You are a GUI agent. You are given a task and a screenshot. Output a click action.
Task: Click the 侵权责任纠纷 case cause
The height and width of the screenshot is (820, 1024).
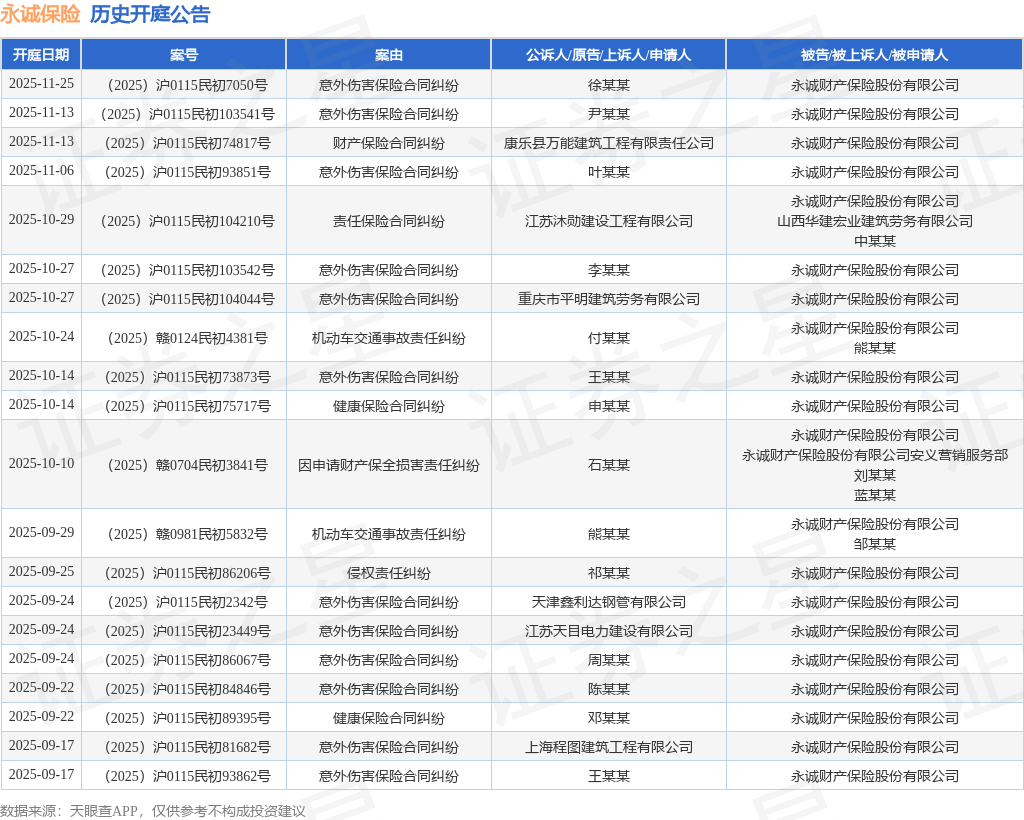pos(389,573)
